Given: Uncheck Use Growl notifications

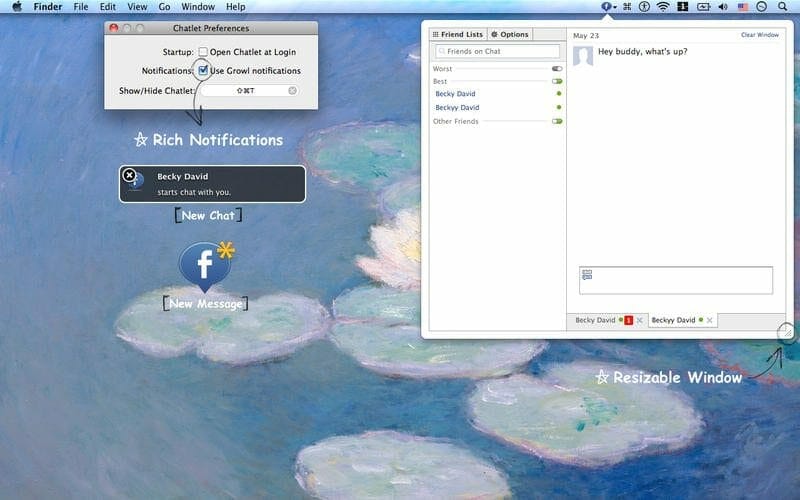Looking at the screenshot, I should (x=203, y=71).
